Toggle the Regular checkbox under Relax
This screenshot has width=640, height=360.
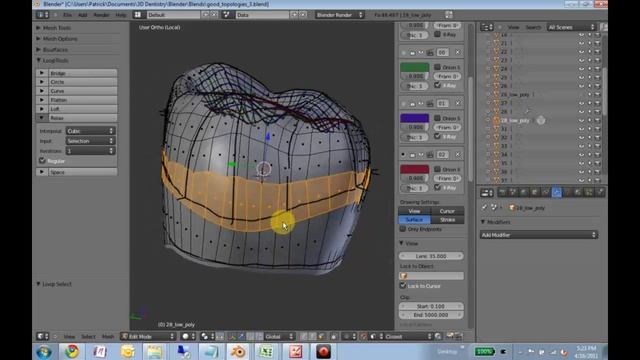(42, 161)
